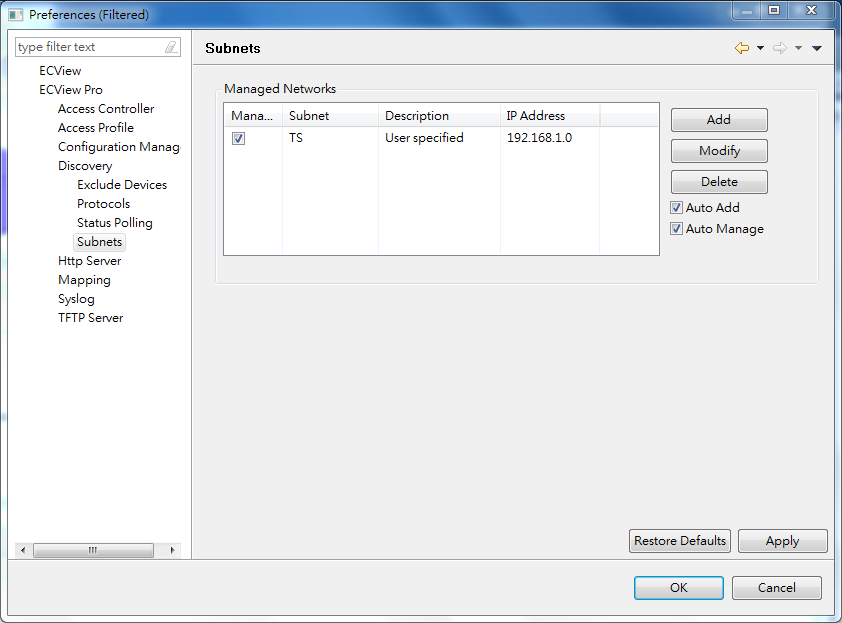The image size is (842, 623).
Task: Close the Preferences window
Action: (812, 11)
